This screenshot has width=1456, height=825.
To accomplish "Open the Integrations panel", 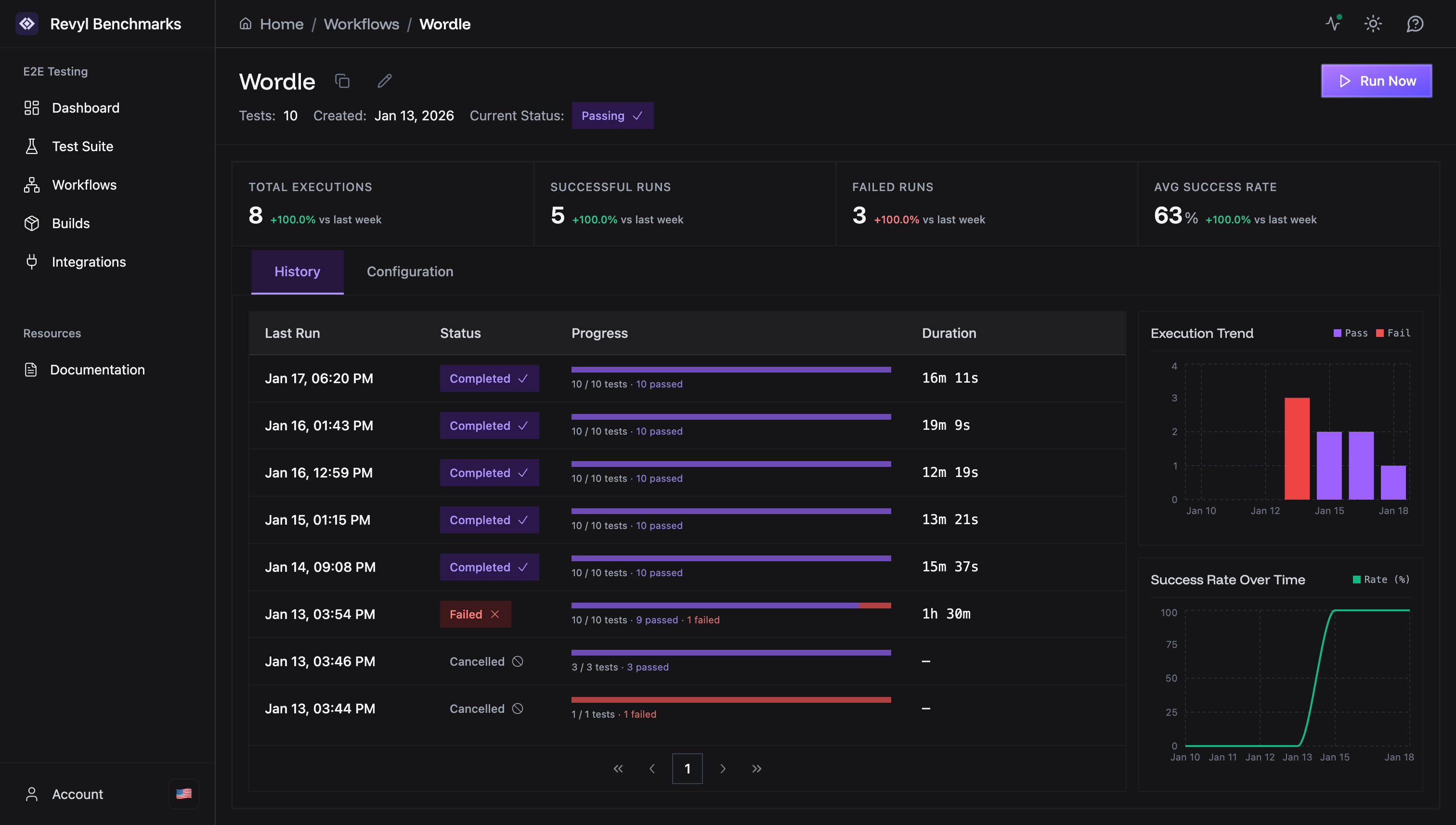I will click(x=89, y=262).
